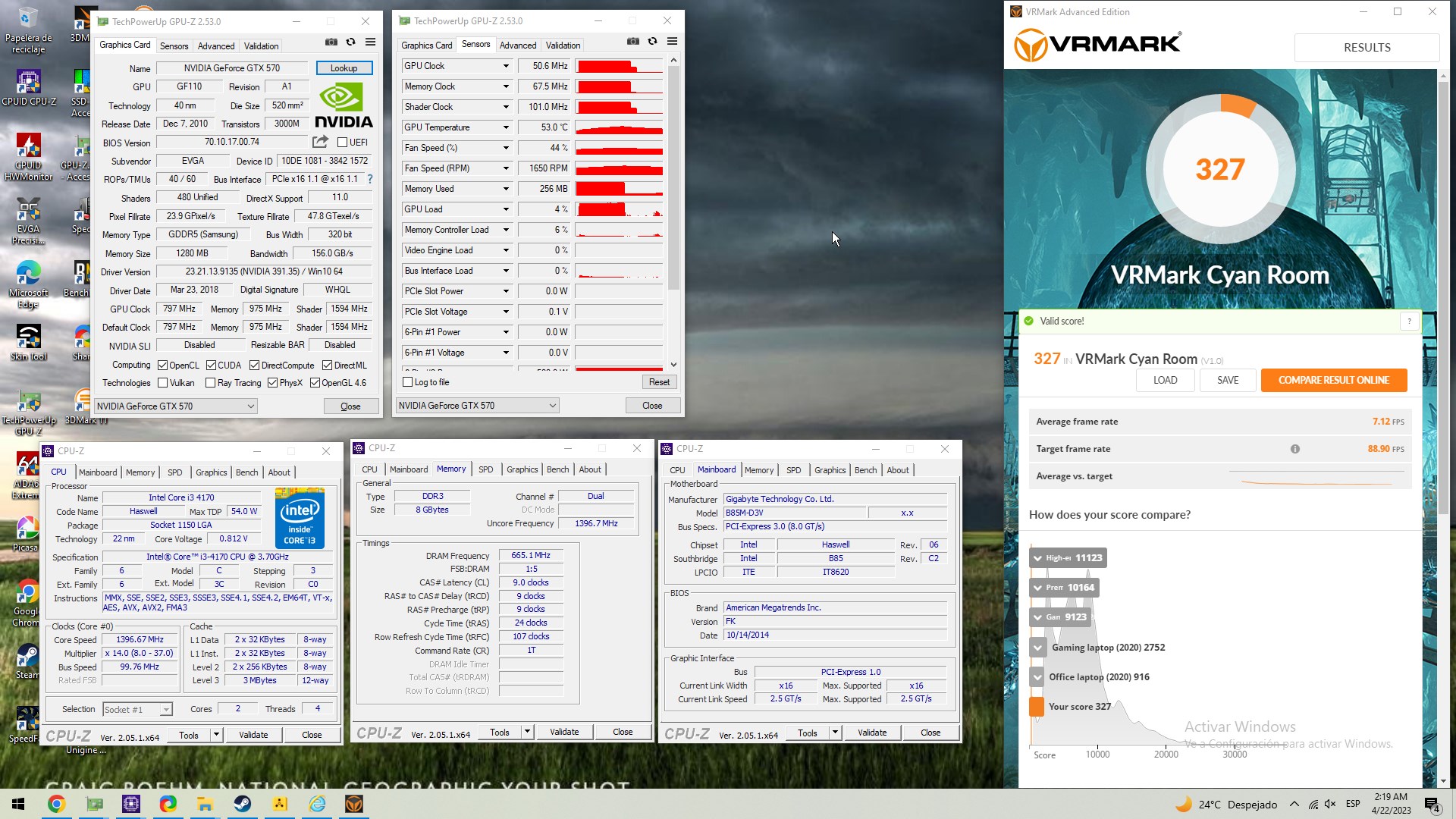
Task: Open File Explorer from the taskbar
Action: 205,804
